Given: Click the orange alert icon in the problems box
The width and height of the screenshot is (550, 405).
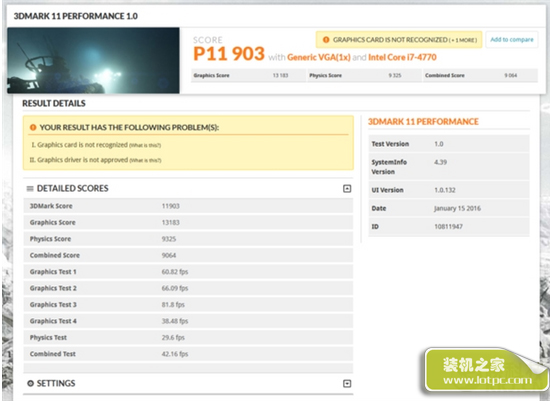Looking at the screenshot, I should click(x=33, y=127).
